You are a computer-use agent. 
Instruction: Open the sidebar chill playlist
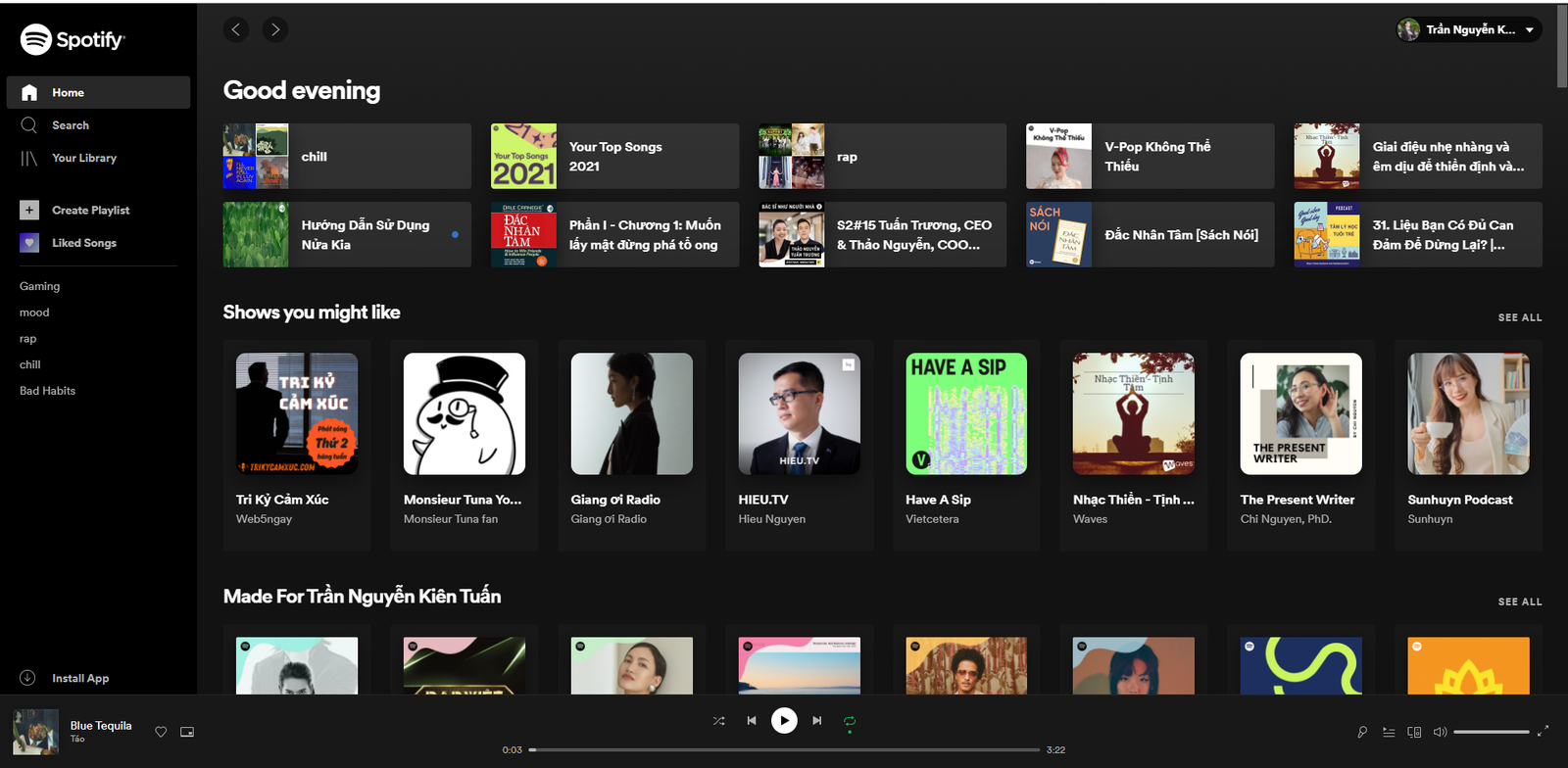pyautogui.click(x=30, y=364)
